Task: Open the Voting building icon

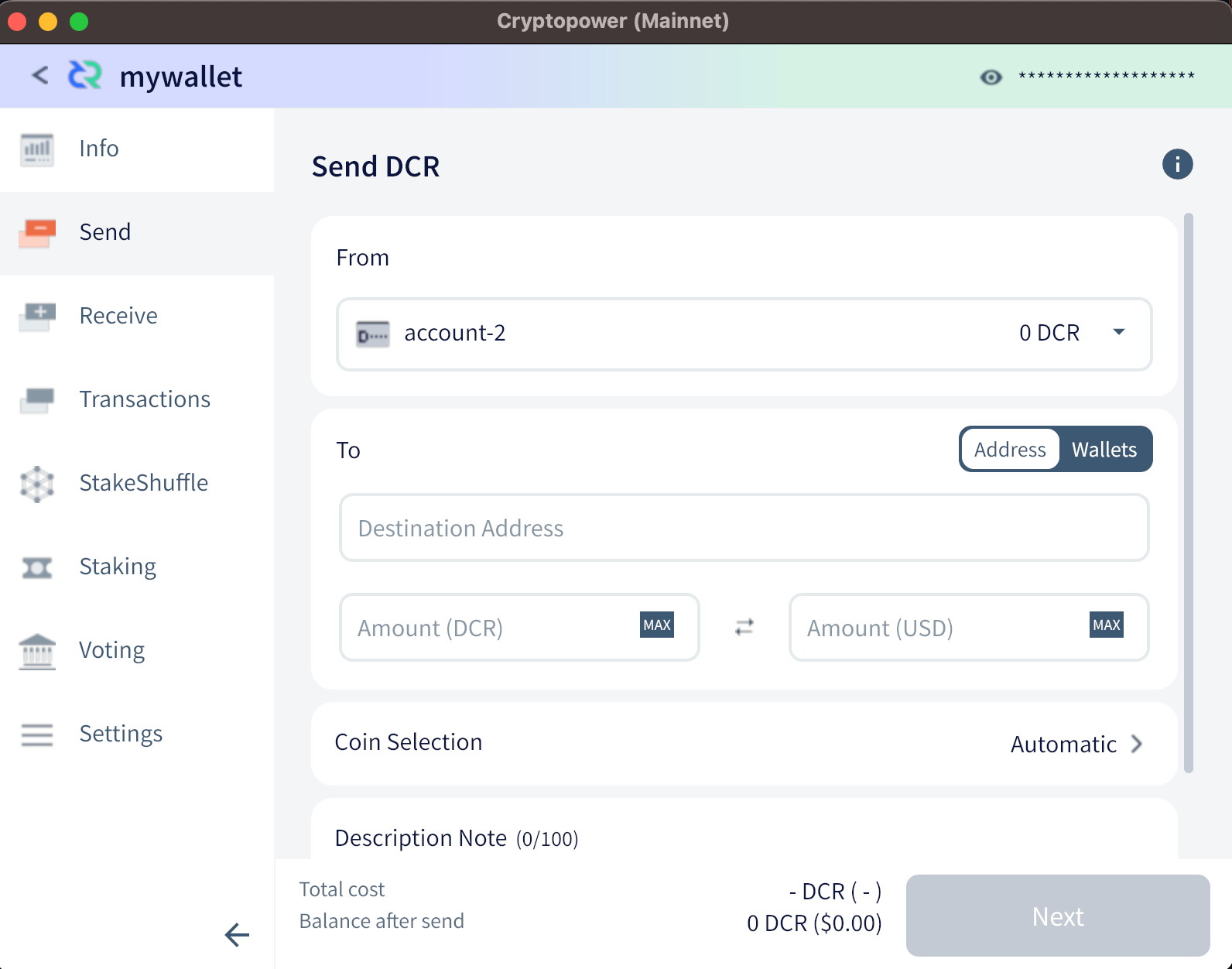Action: tap(37, 651)
